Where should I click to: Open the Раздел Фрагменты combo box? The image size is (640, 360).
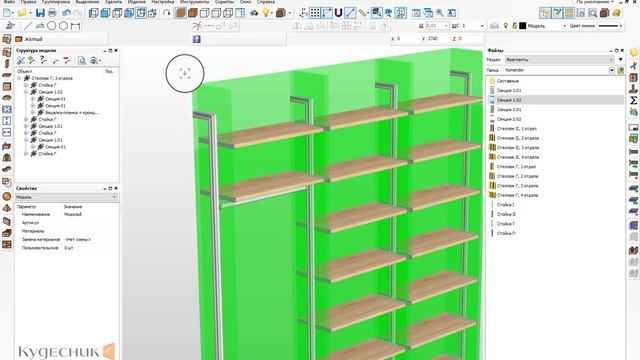tap(559, 60)
